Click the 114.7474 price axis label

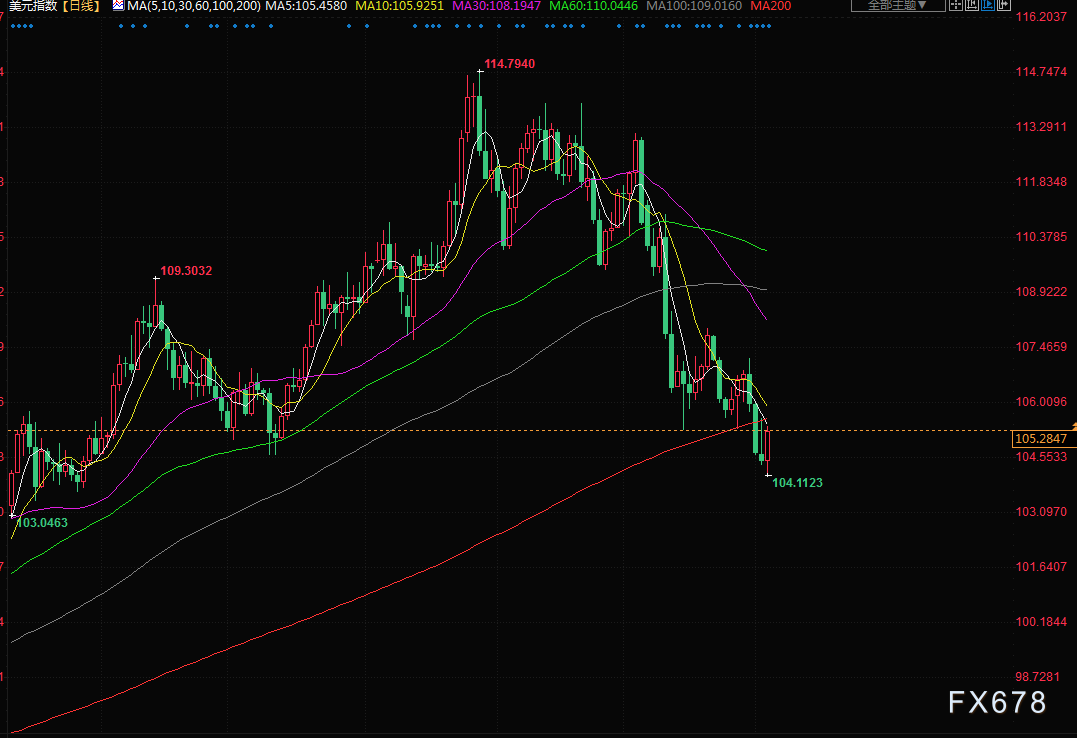pyautogui.click(x=1041, y=71)
